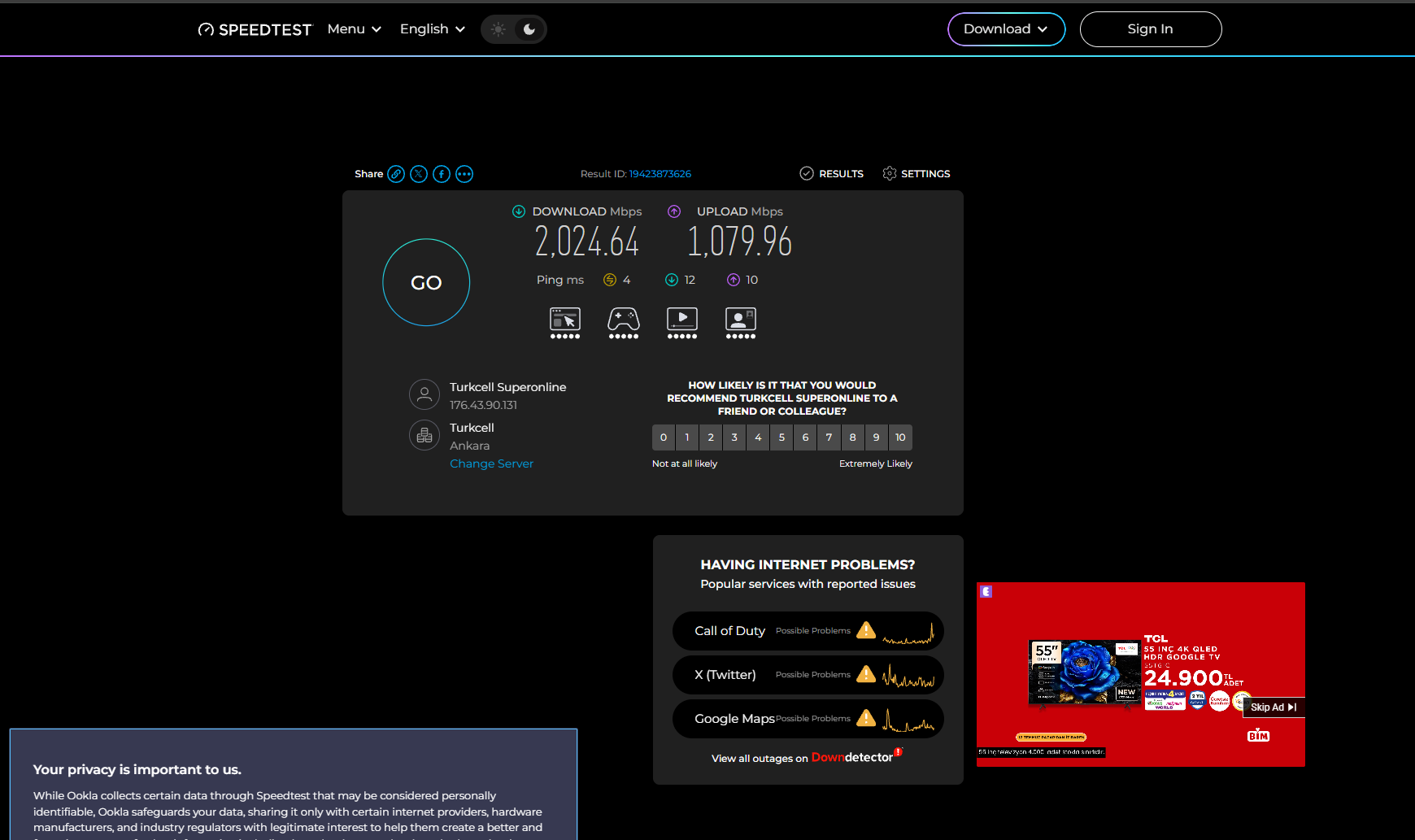The width and height of the screenshot is (1415, 840).
Task: Rate recommendation as 0
Action: tap(664, 437)
